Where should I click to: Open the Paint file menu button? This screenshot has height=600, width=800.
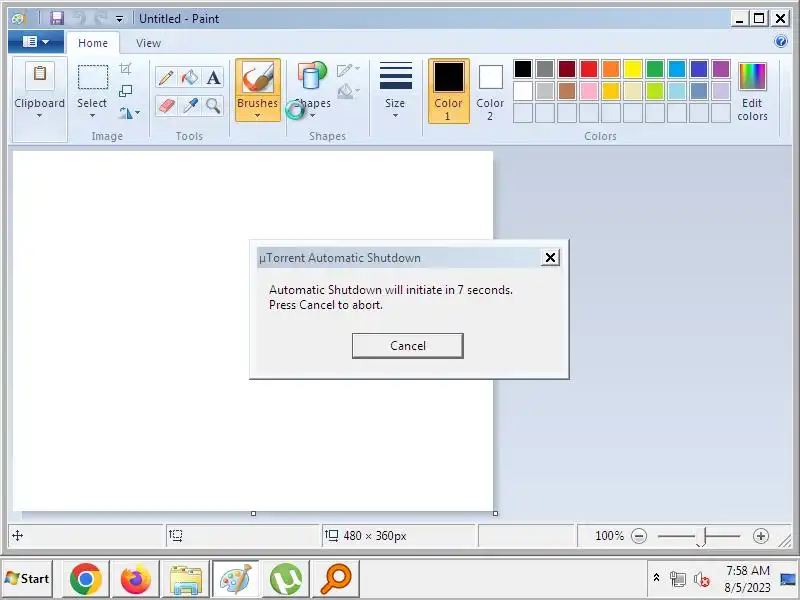coord(36,41)
